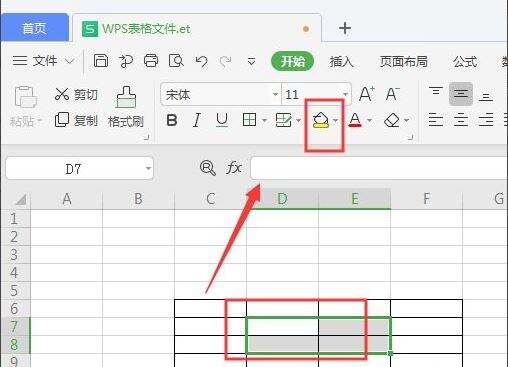This screenshot has height=367, width=508.
Task: Switch to the 公式 ribbon tab
Action: point(465,62)
